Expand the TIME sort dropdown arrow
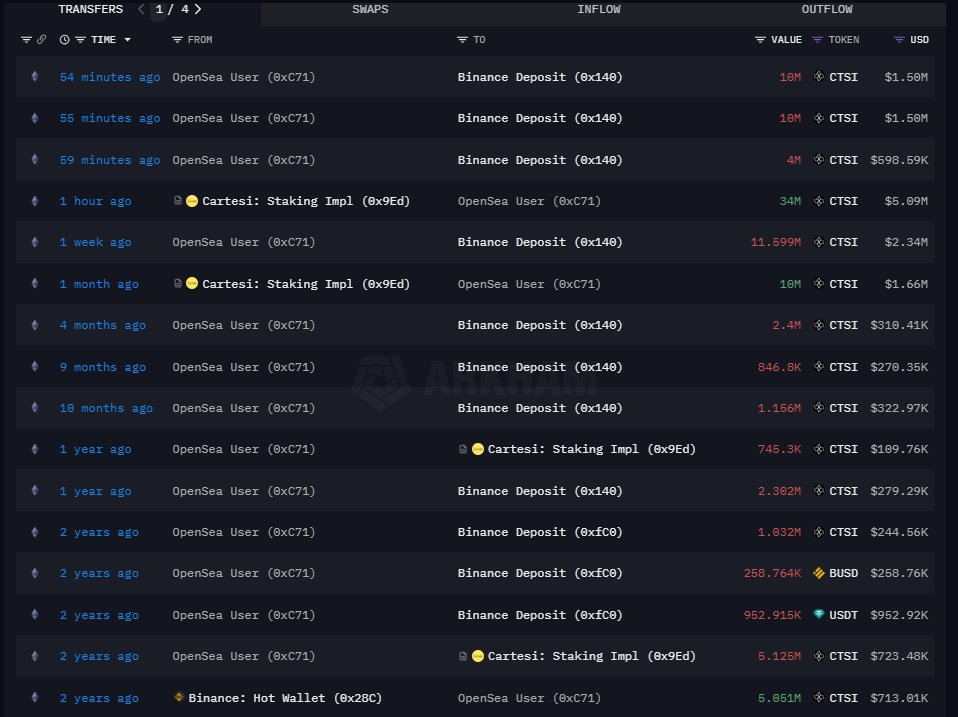Screen dimensions: 958x717 (127, 40)
